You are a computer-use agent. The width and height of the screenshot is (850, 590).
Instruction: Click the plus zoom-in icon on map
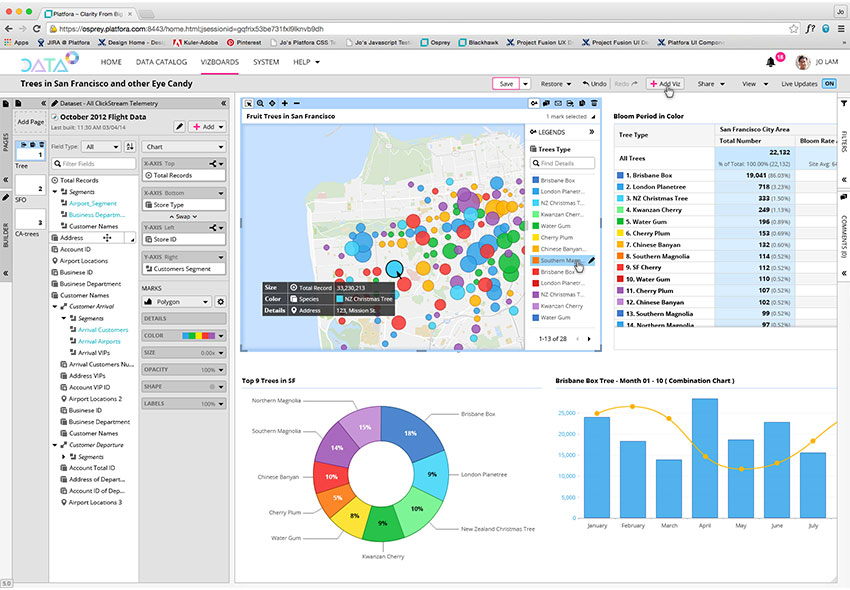click(284, 103)
